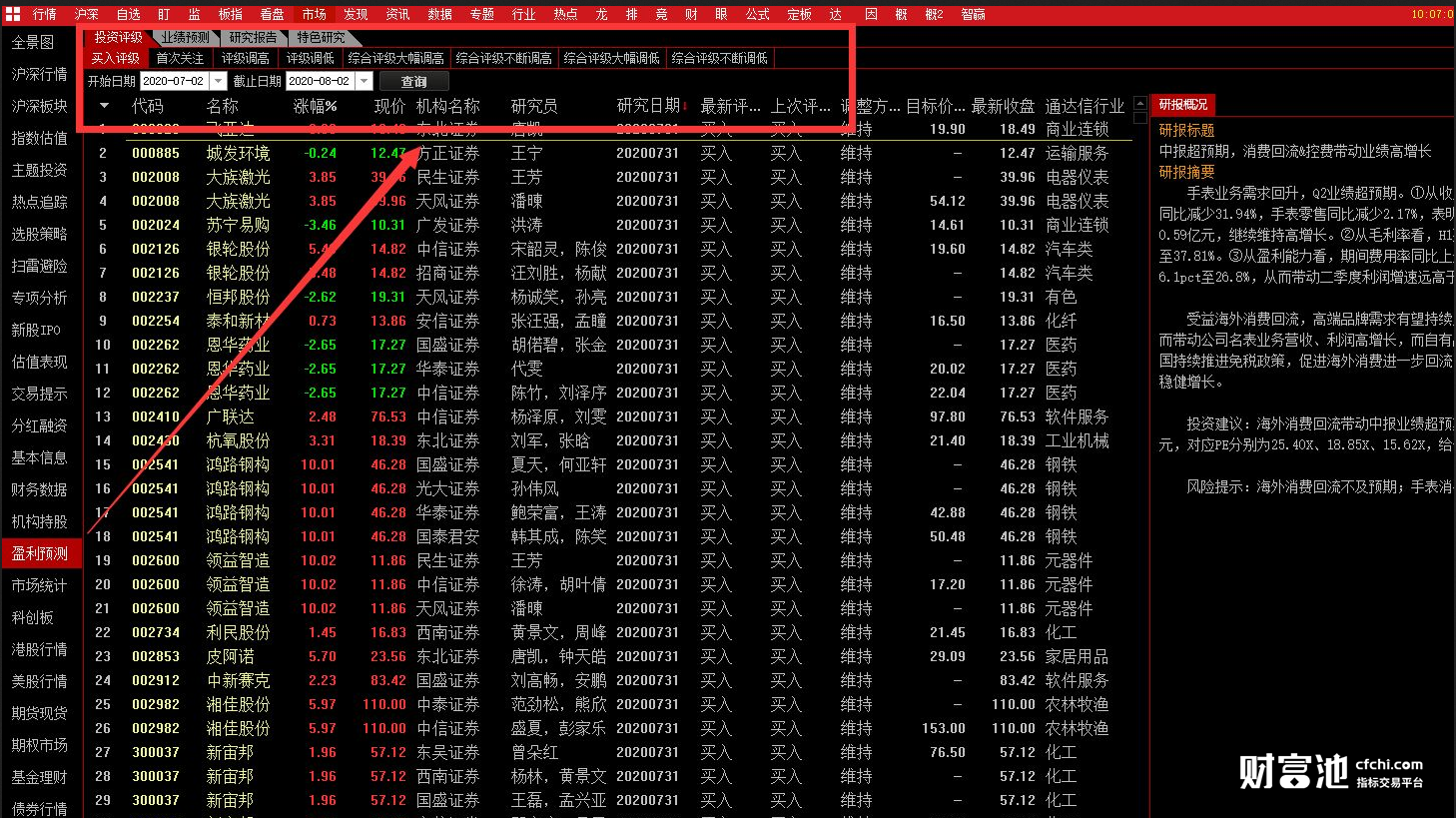This screenshot has width=1456, height=818.
Task: Switch to the 特色研究 tab
Action: (x=320, y=38)
